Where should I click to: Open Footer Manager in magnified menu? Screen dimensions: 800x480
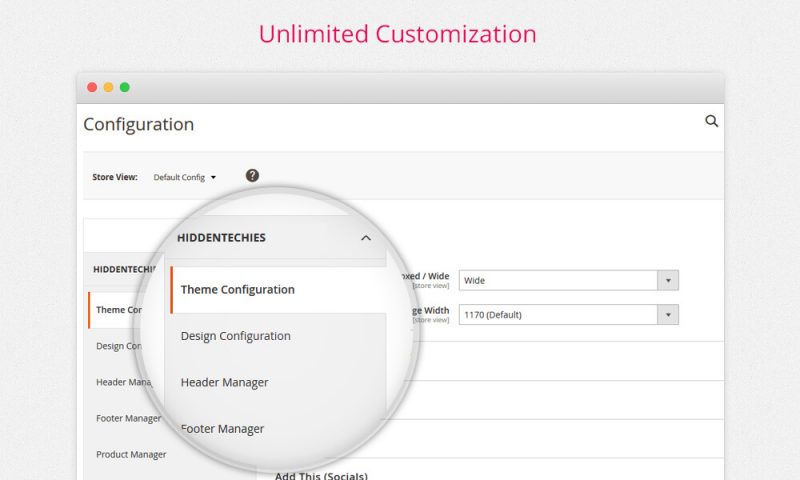222,429
